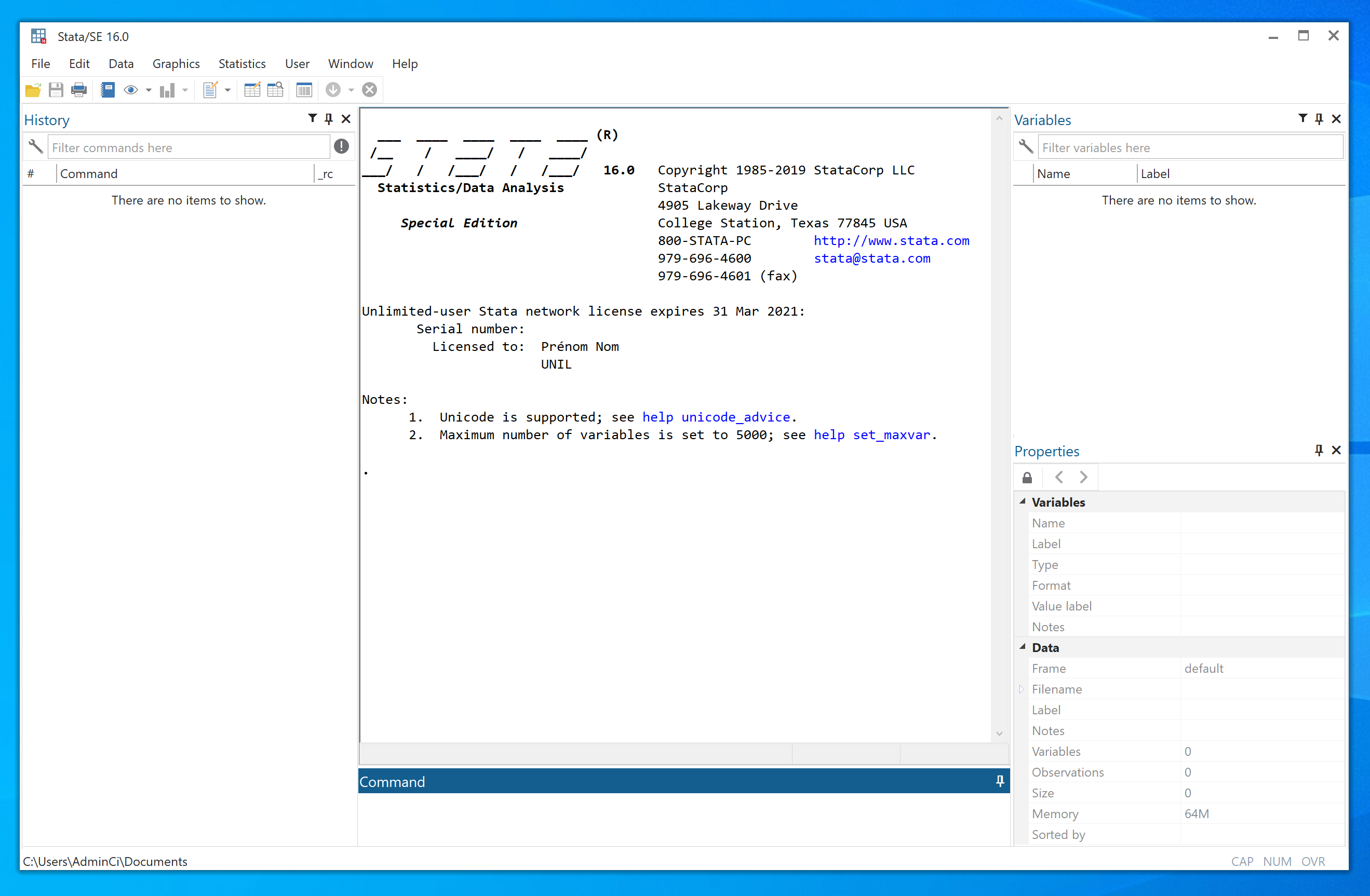Open the Data Editor (Browse) icon
Viewport: 1370px width, 896px height.
coord(276,90)
